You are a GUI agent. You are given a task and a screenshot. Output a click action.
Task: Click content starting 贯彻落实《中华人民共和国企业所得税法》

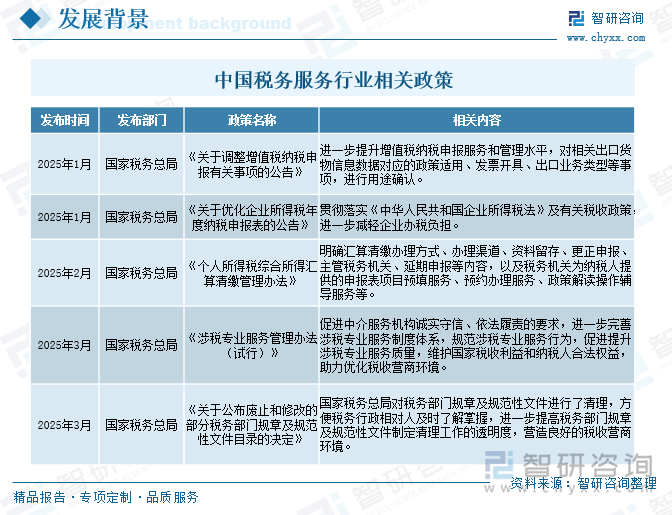coord(477,218)
